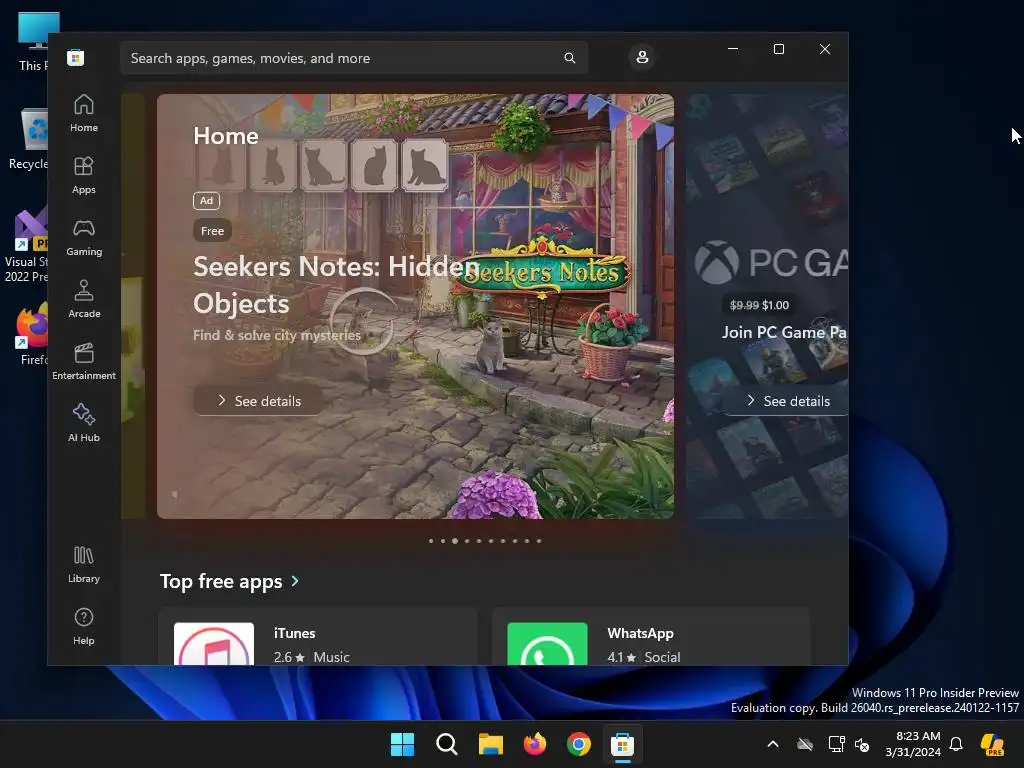Viewport: 1024px width, 768px height.
Task: Click the search apps, games, movies field
Action: coord(354,58)
